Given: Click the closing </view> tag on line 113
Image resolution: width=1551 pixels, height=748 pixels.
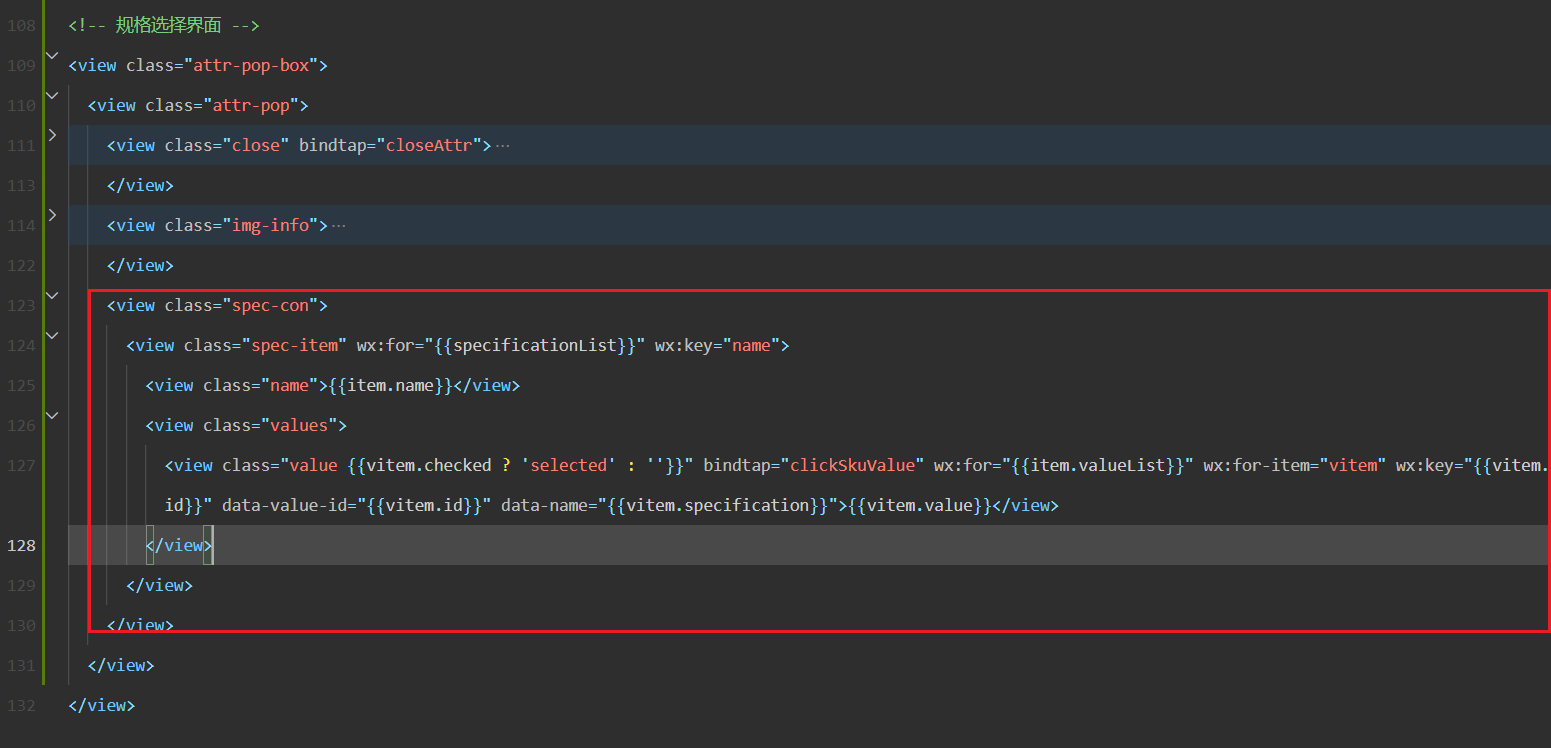Looking at the screenshot, I should (x=140, y=186).
